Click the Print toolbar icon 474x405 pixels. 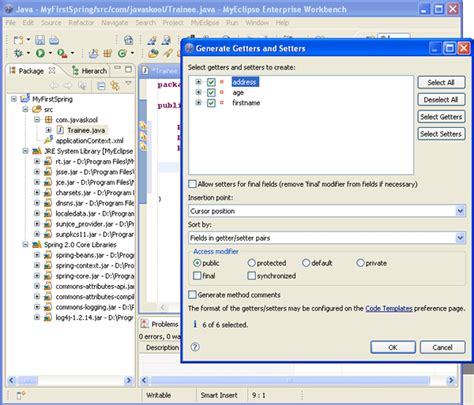click(54, 40)
